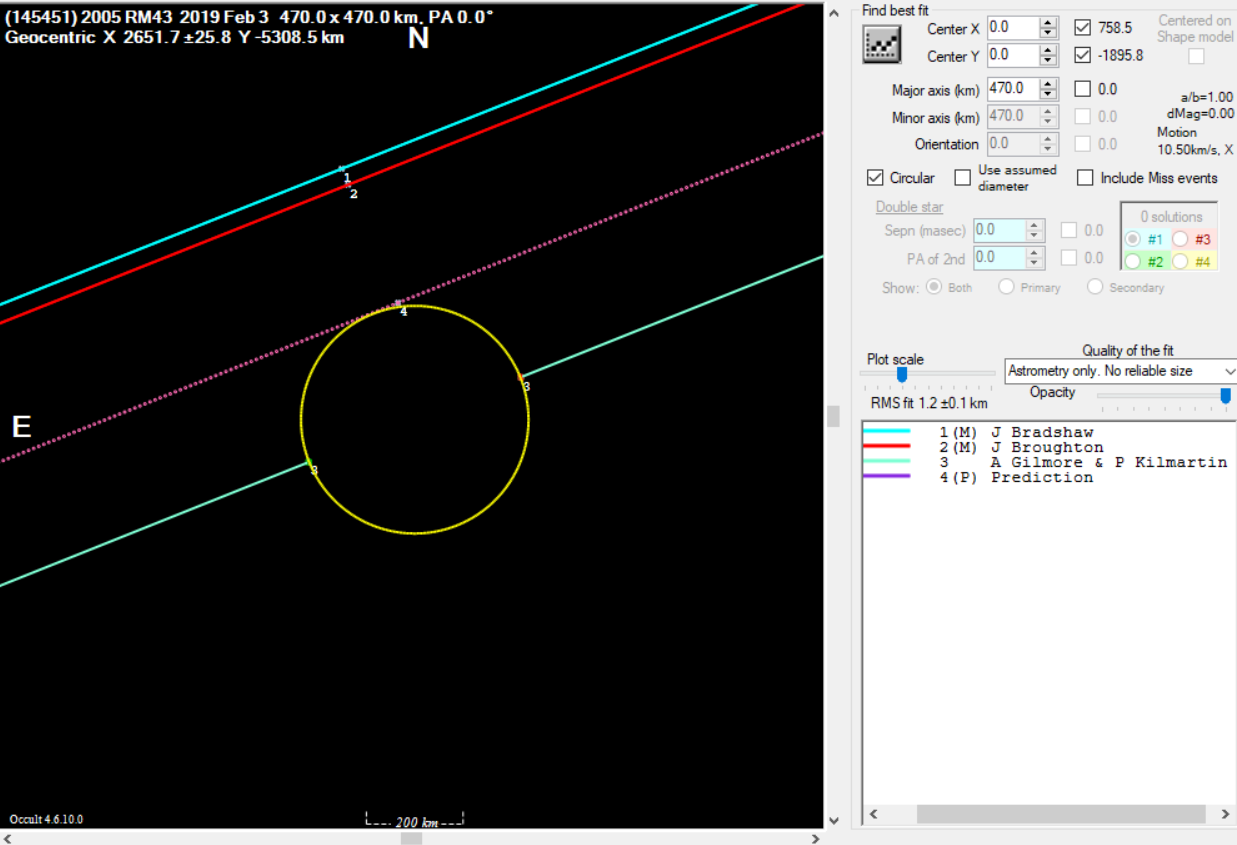Image resolution: width=1237 pixels, height=845 pixels.
Task: Enable Include Miss events checkbox
Action: click(x=1085, y=178)
